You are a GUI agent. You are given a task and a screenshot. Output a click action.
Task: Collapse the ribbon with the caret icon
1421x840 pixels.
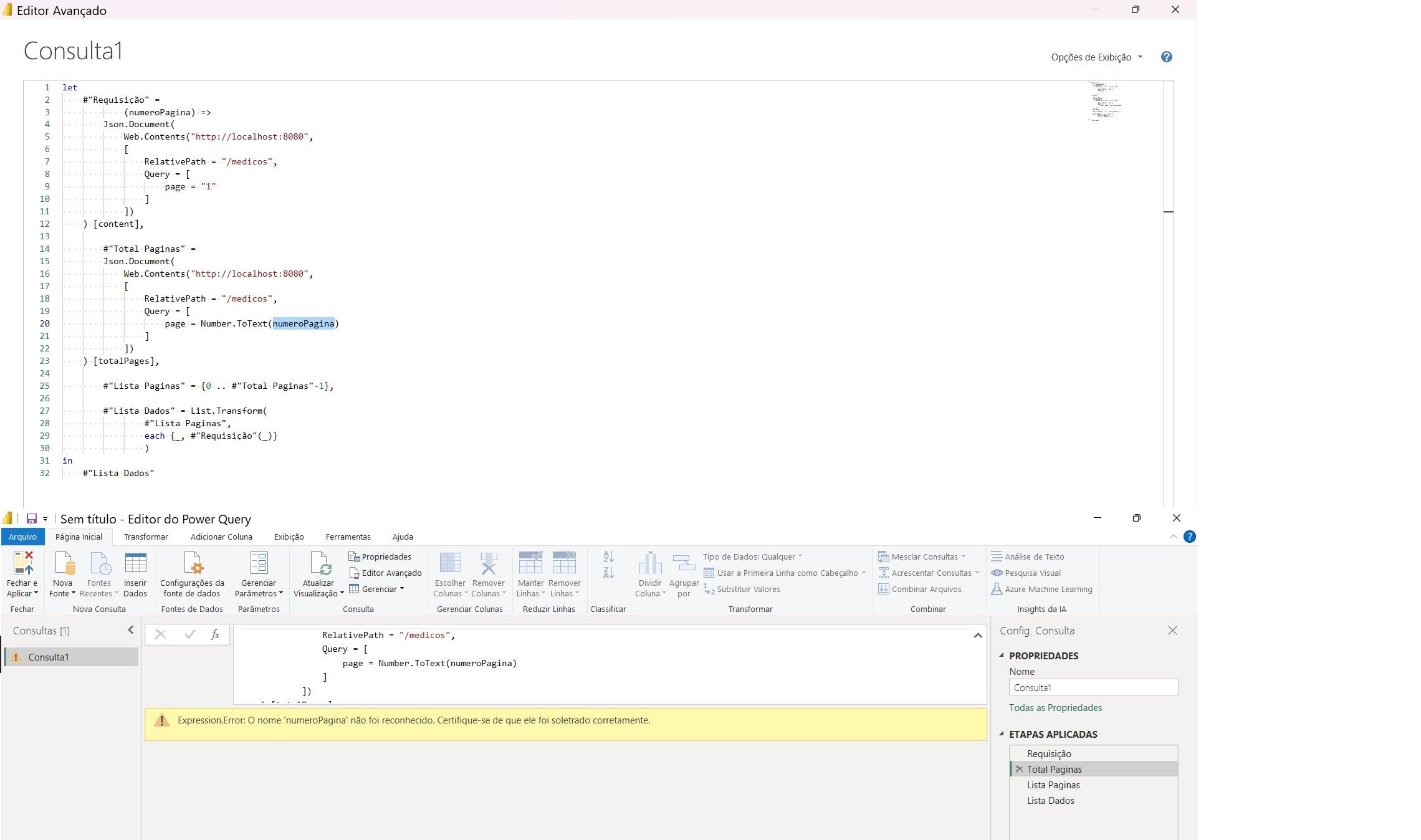tap(1173, 537)
